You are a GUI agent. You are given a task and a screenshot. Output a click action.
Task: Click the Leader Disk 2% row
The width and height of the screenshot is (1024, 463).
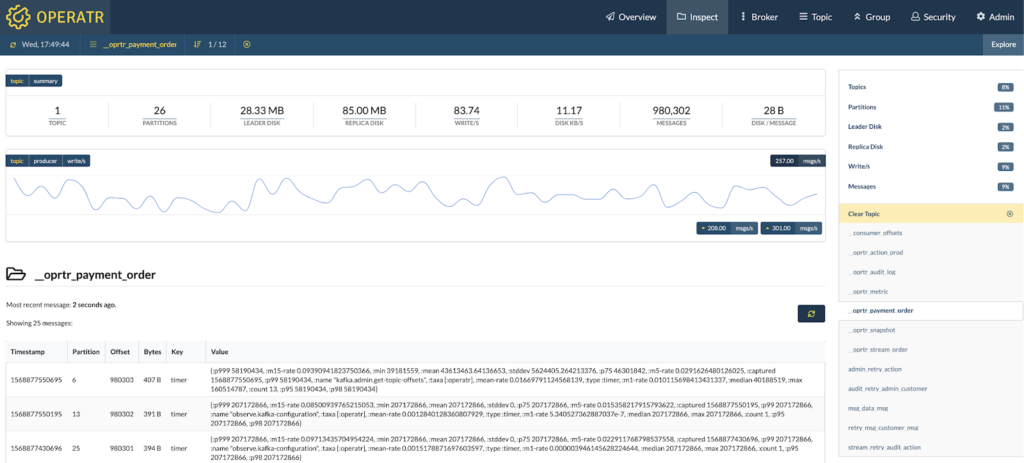tap(930, 127)
